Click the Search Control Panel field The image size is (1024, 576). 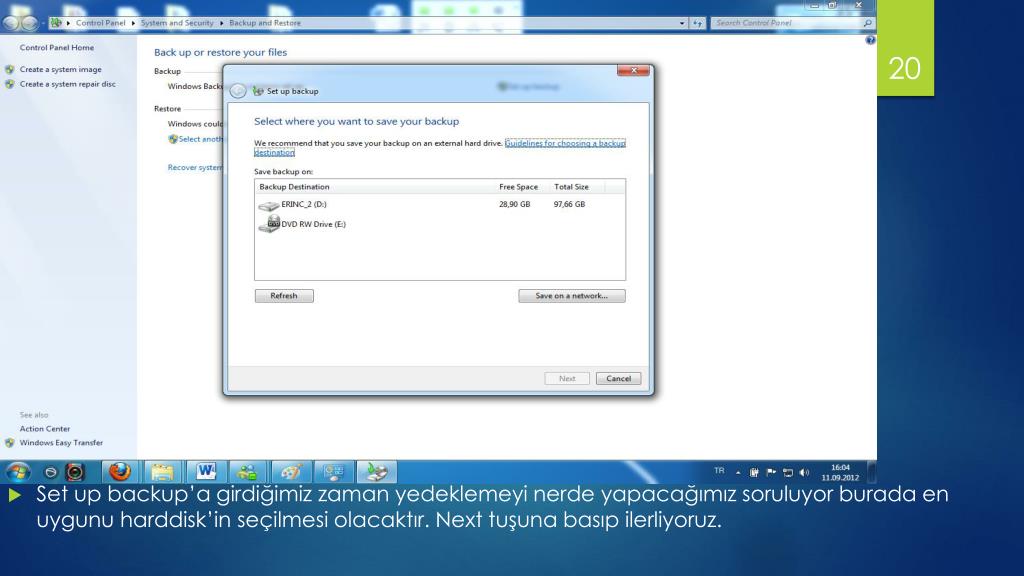point(787,23)
